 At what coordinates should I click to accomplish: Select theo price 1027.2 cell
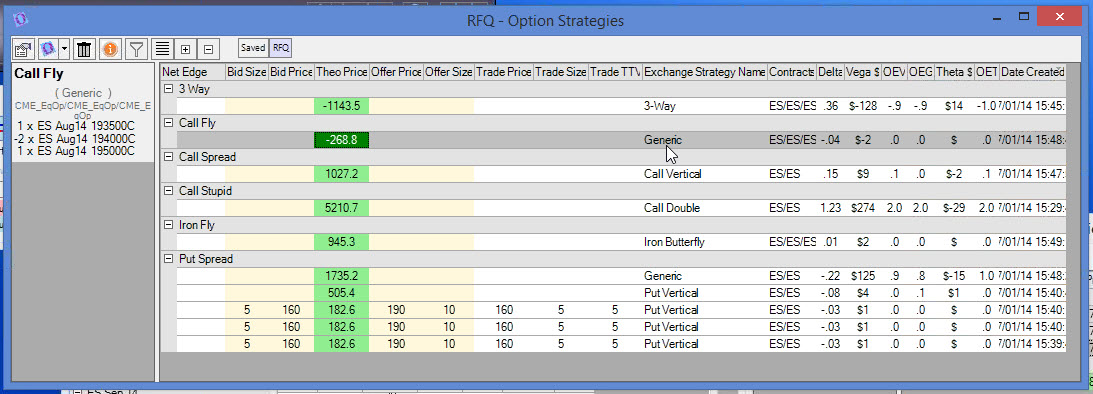point(342,174)
